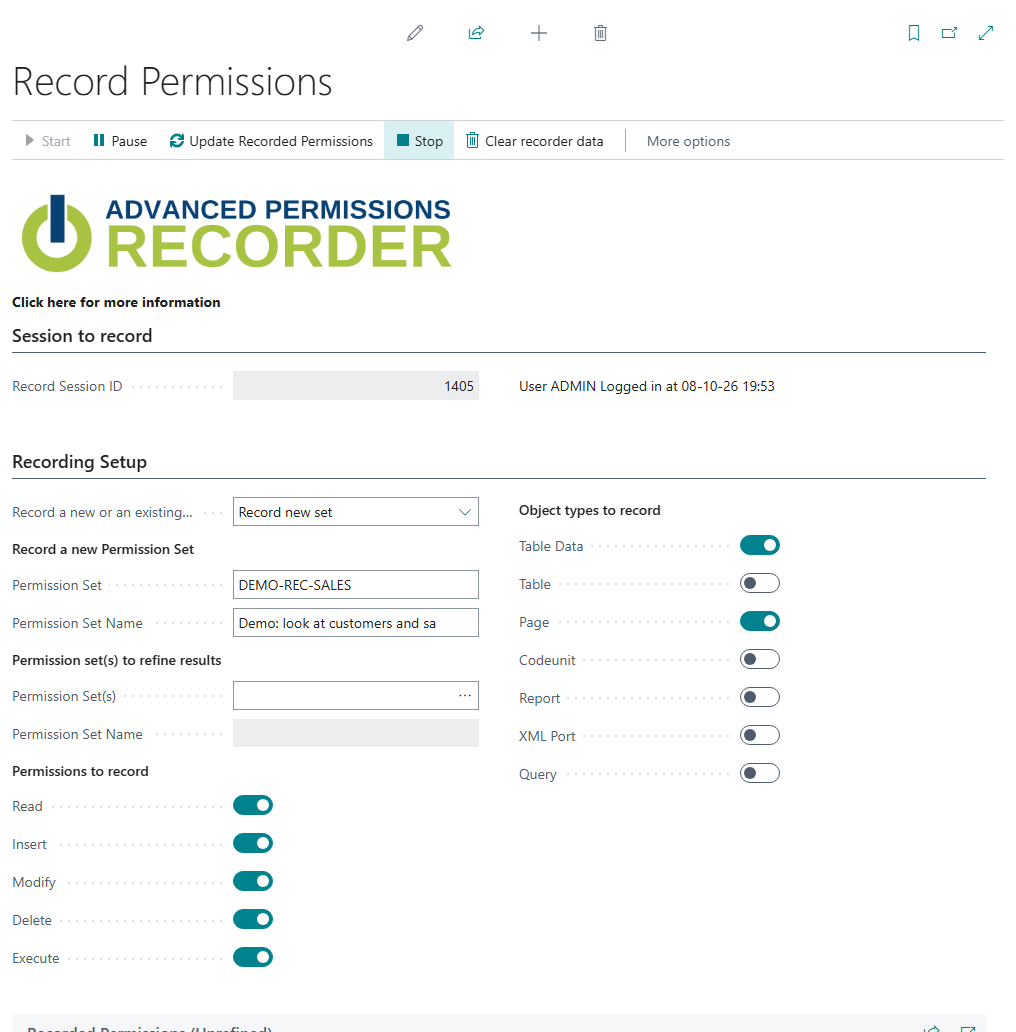Disable Table Data object type

click(760, 546)
